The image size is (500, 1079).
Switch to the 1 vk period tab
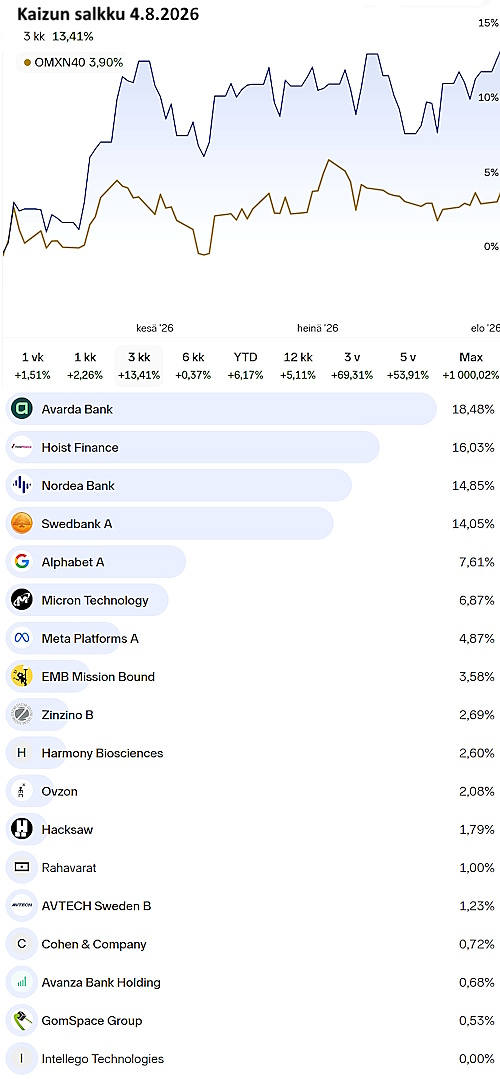pos(33,365)
